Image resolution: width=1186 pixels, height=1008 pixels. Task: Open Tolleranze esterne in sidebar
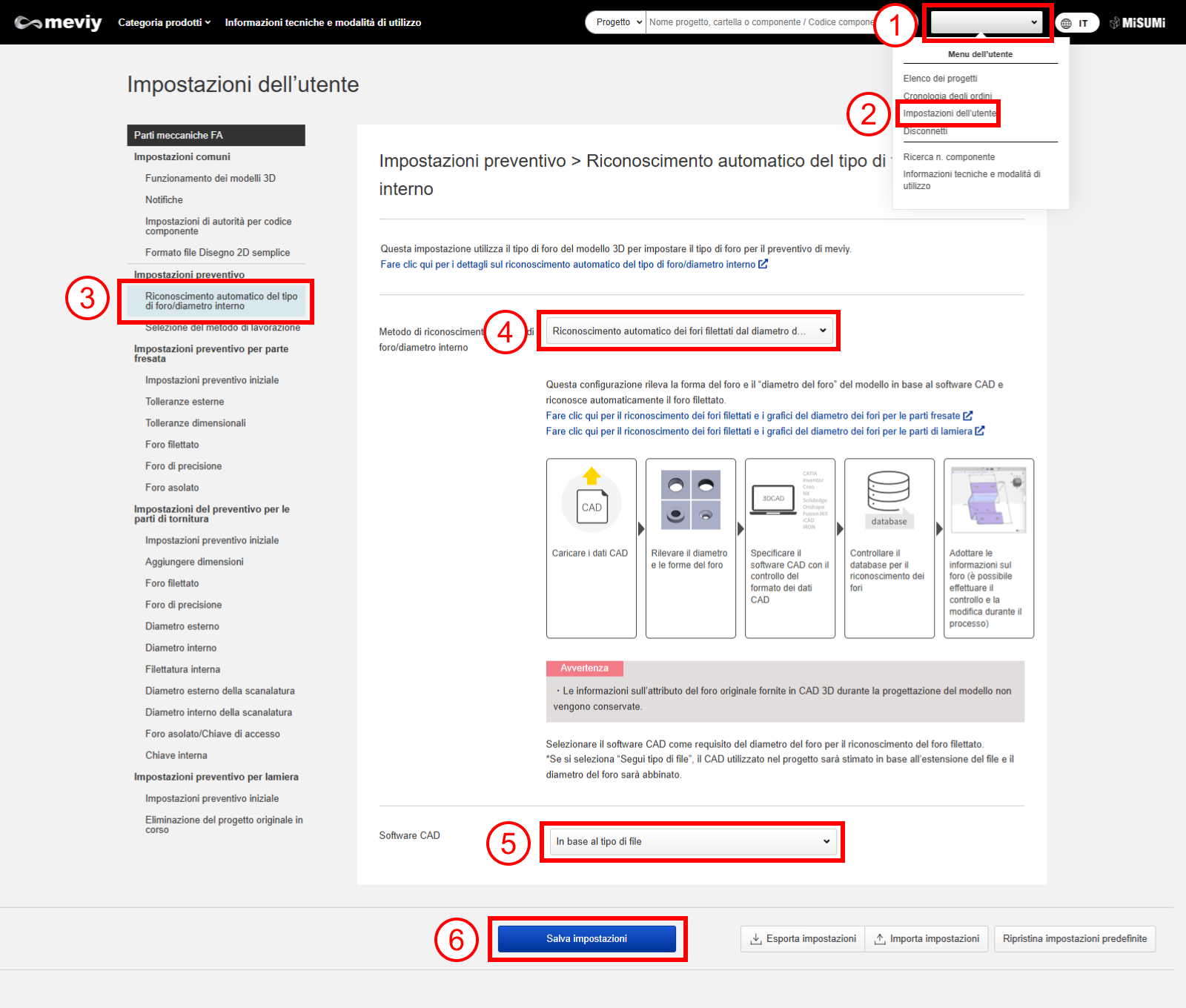click(x=185, y=402)
